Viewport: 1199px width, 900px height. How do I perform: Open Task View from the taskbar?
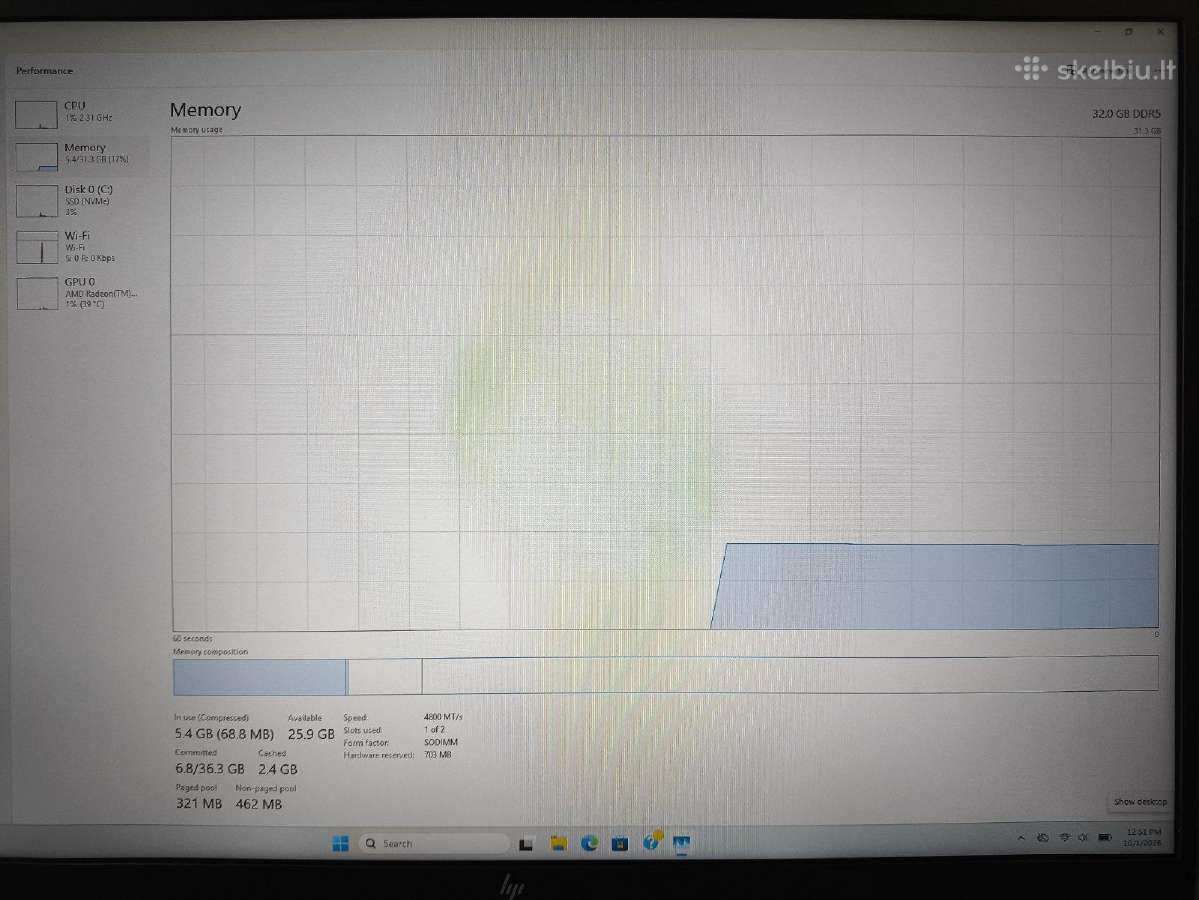pos(526,844)
